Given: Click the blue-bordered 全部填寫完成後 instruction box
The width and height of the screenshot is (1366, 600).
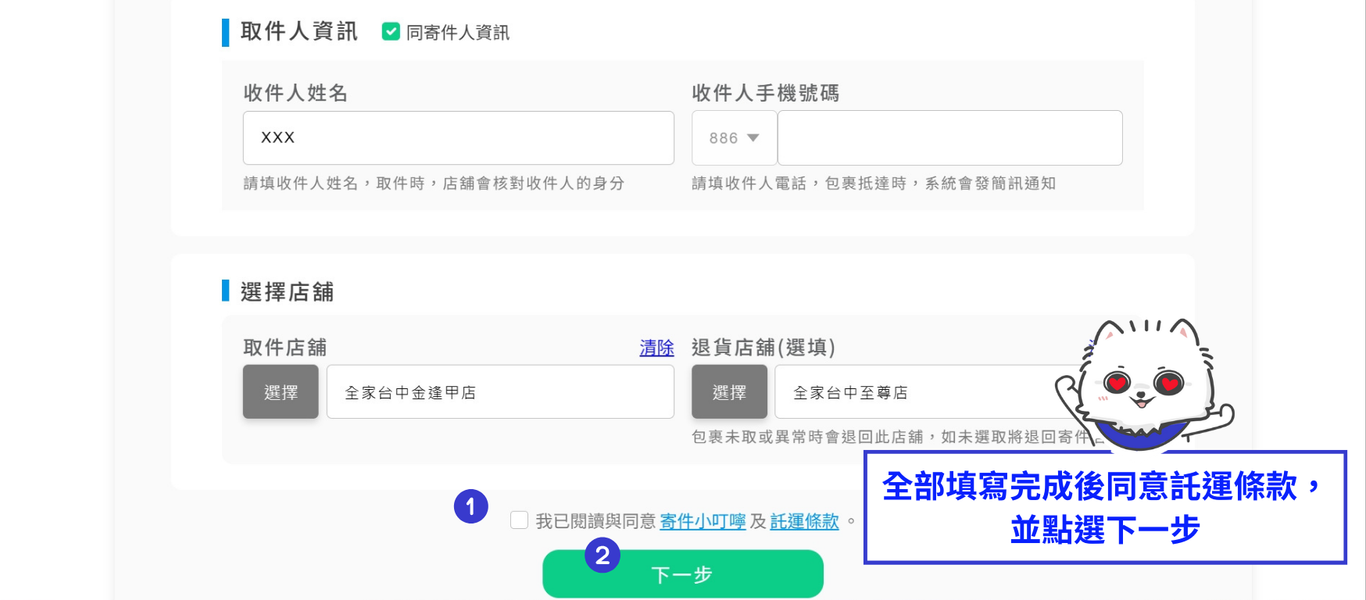Looking at the screenshot, I should pyautogui.click(x=1105, y=507).
